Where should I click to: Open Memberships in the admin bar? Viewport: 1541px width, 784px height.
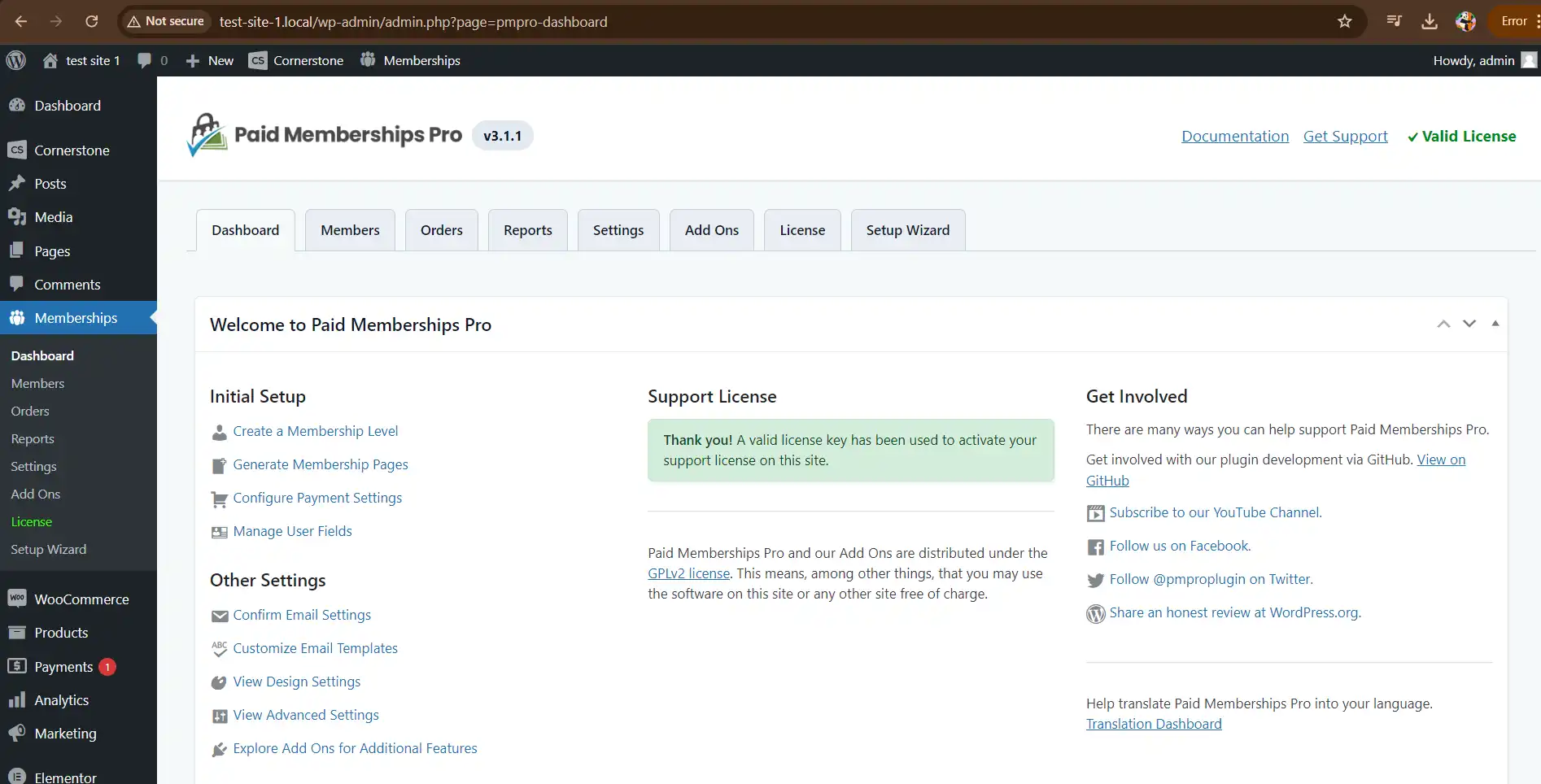pyautogui.click(x=410, y=60)
